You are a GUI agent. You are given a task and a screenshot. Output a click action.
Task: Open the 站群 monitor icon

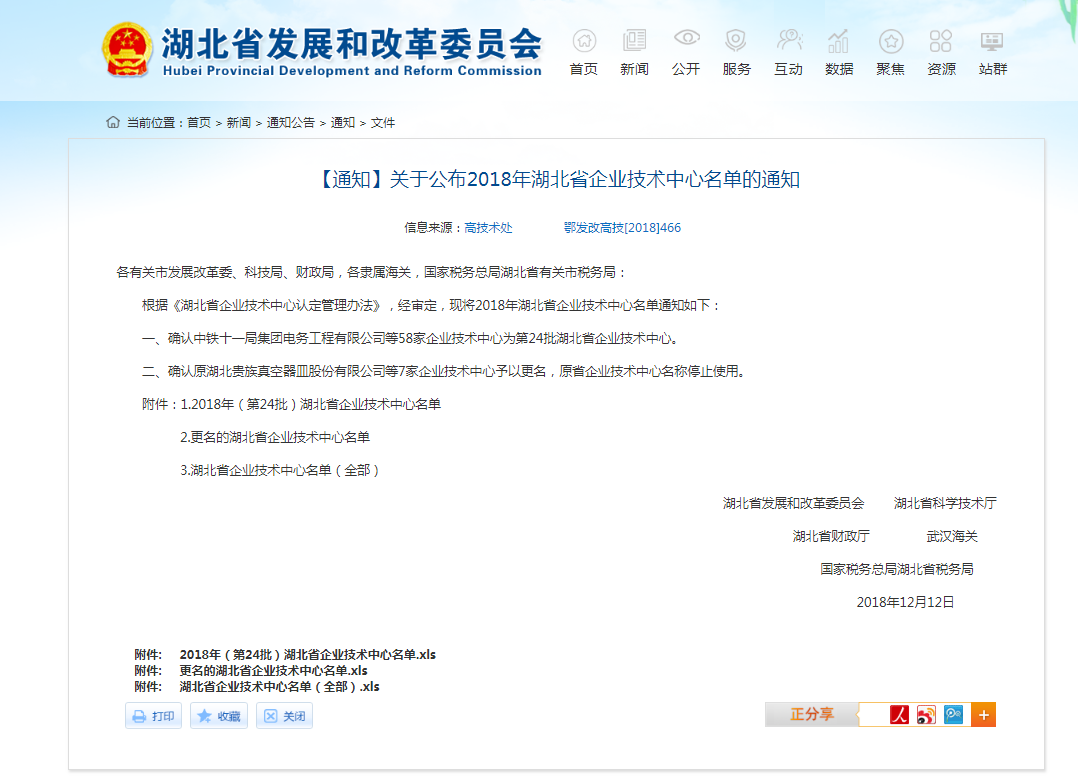point(992,41)
